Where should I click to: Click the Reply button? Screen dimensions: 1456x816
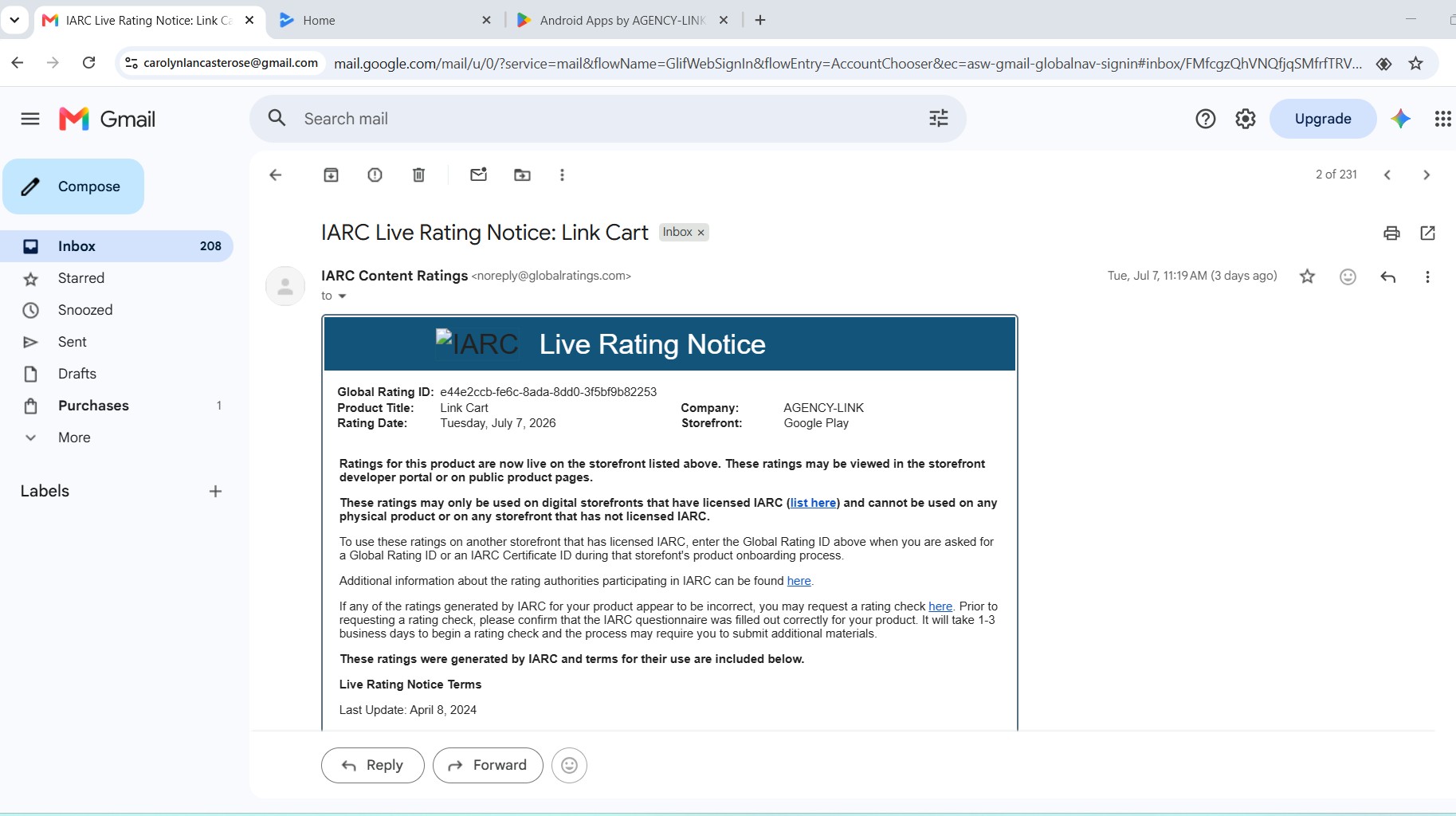pyautogui.click(x=372, y=765)
